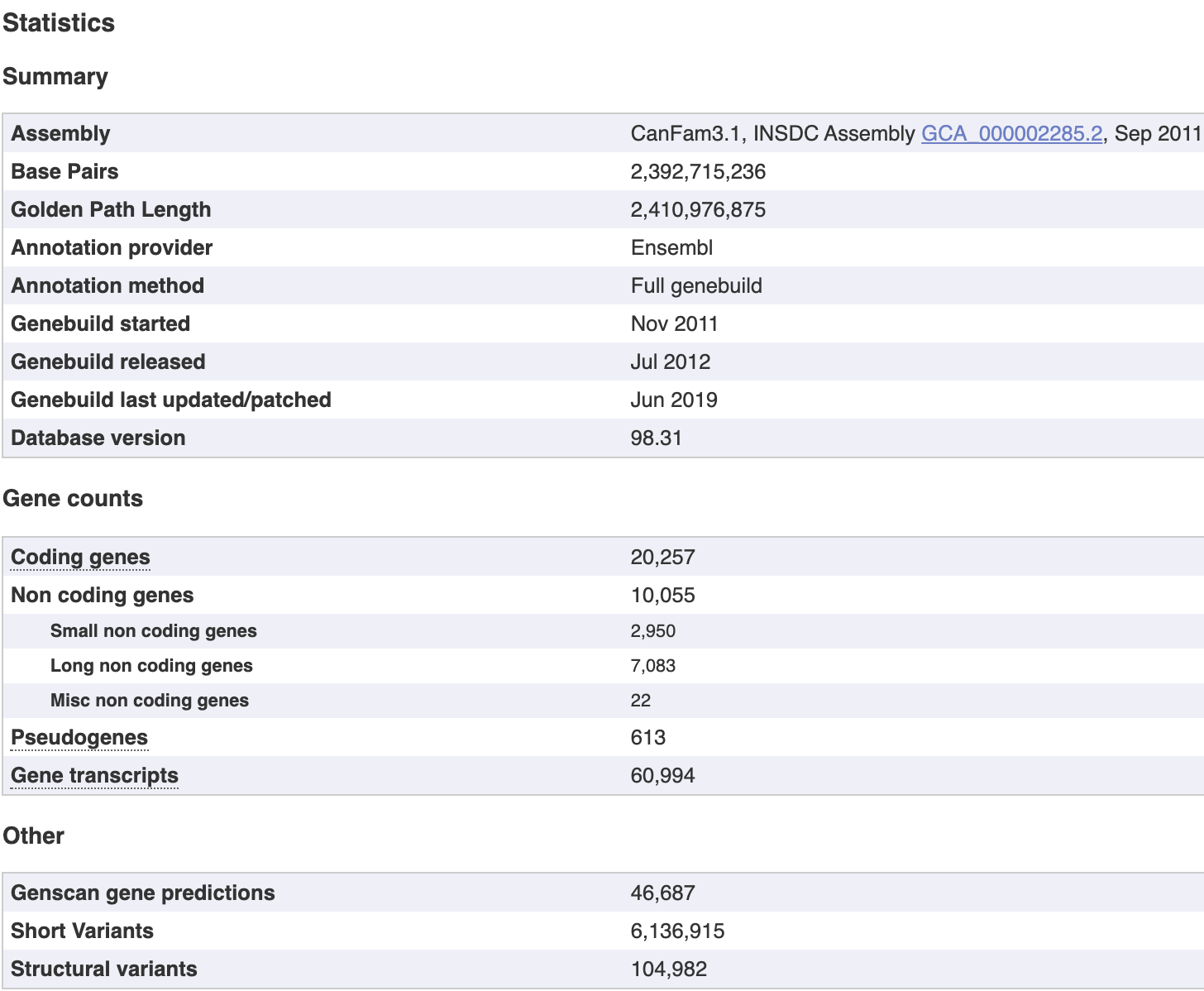Click the CanFam3.1 assembly name text

click(685, 133)
